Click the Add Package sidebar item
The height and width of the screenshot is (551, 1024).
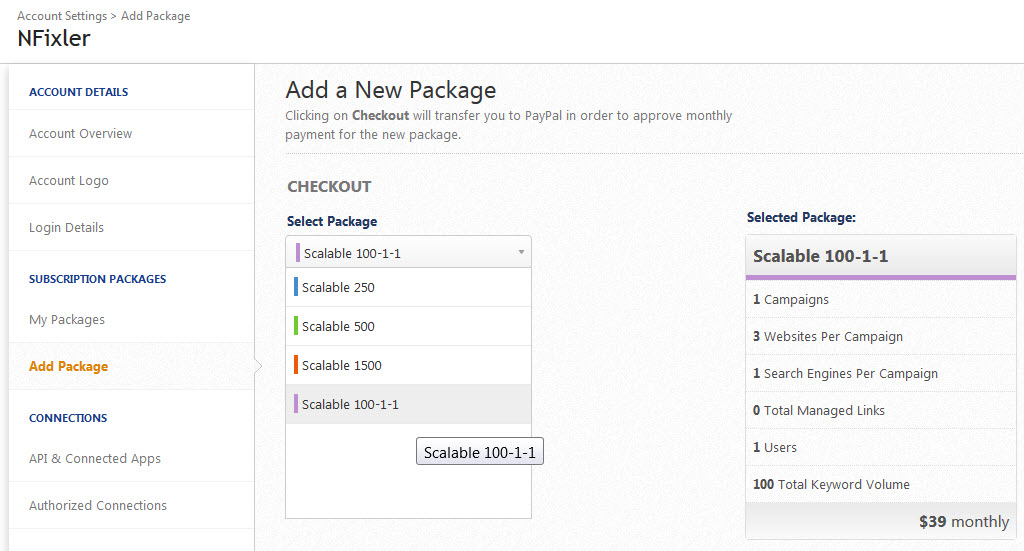click(x=68, y=367)
